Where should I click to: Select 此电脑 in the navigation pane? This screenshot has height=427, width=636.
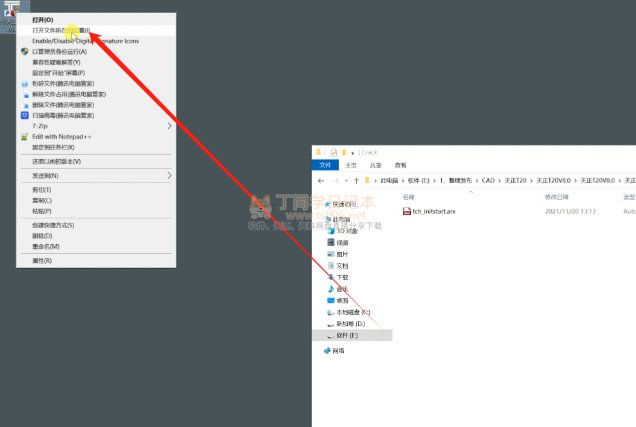(x=338, y=219)
